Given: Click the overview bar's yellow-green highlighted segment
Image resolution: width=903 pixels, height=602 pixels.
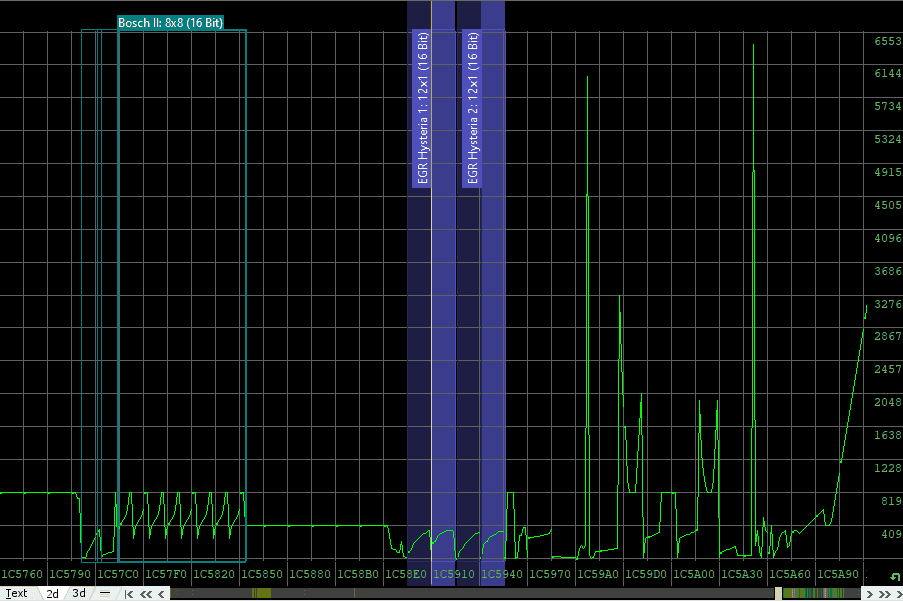Looking at the screenshot, I should click(261, 594).
